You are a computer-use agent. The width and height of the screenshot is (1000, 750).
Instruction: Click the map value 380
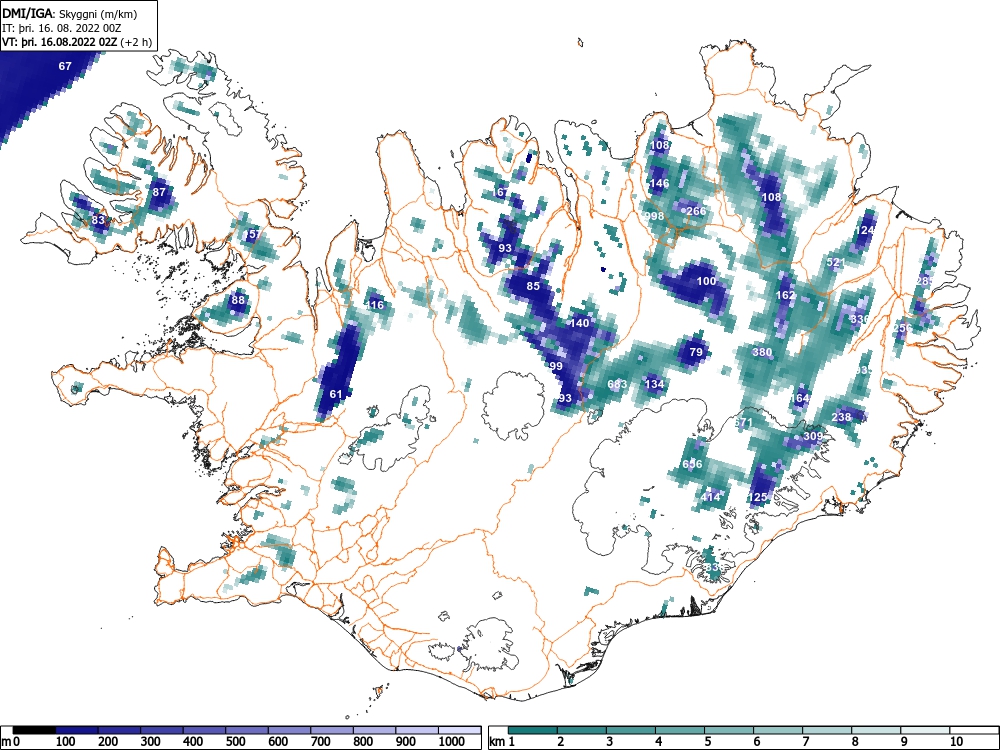tap(762, 352)
